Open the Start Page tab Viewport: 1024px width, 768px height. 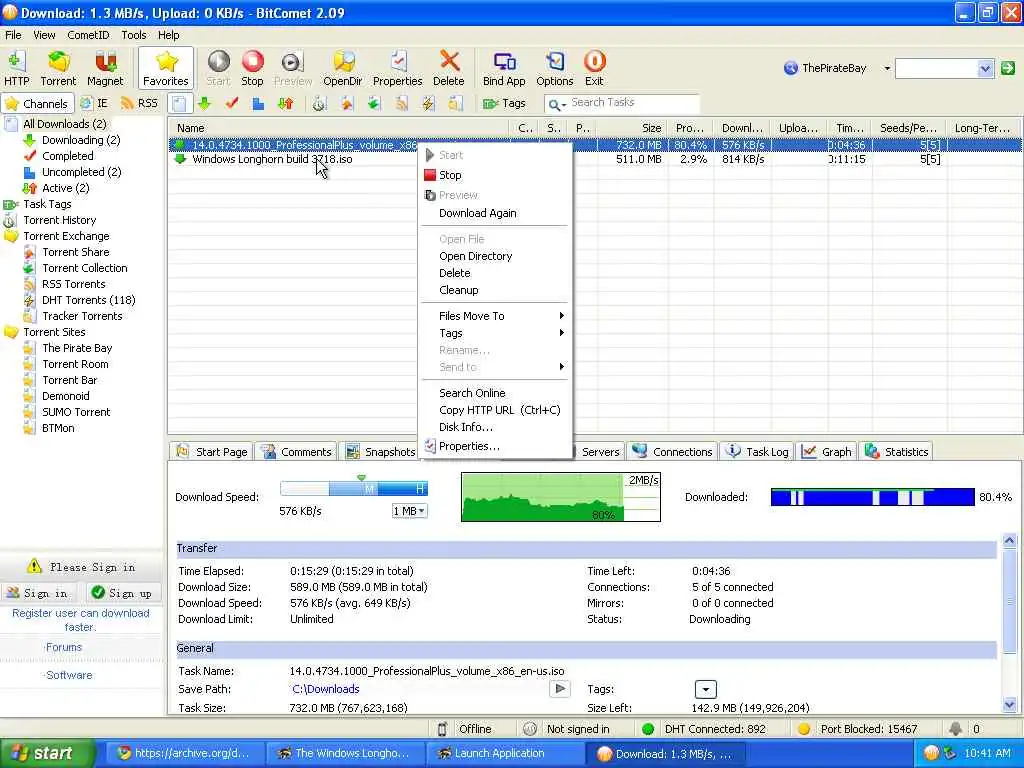point(212,451)
